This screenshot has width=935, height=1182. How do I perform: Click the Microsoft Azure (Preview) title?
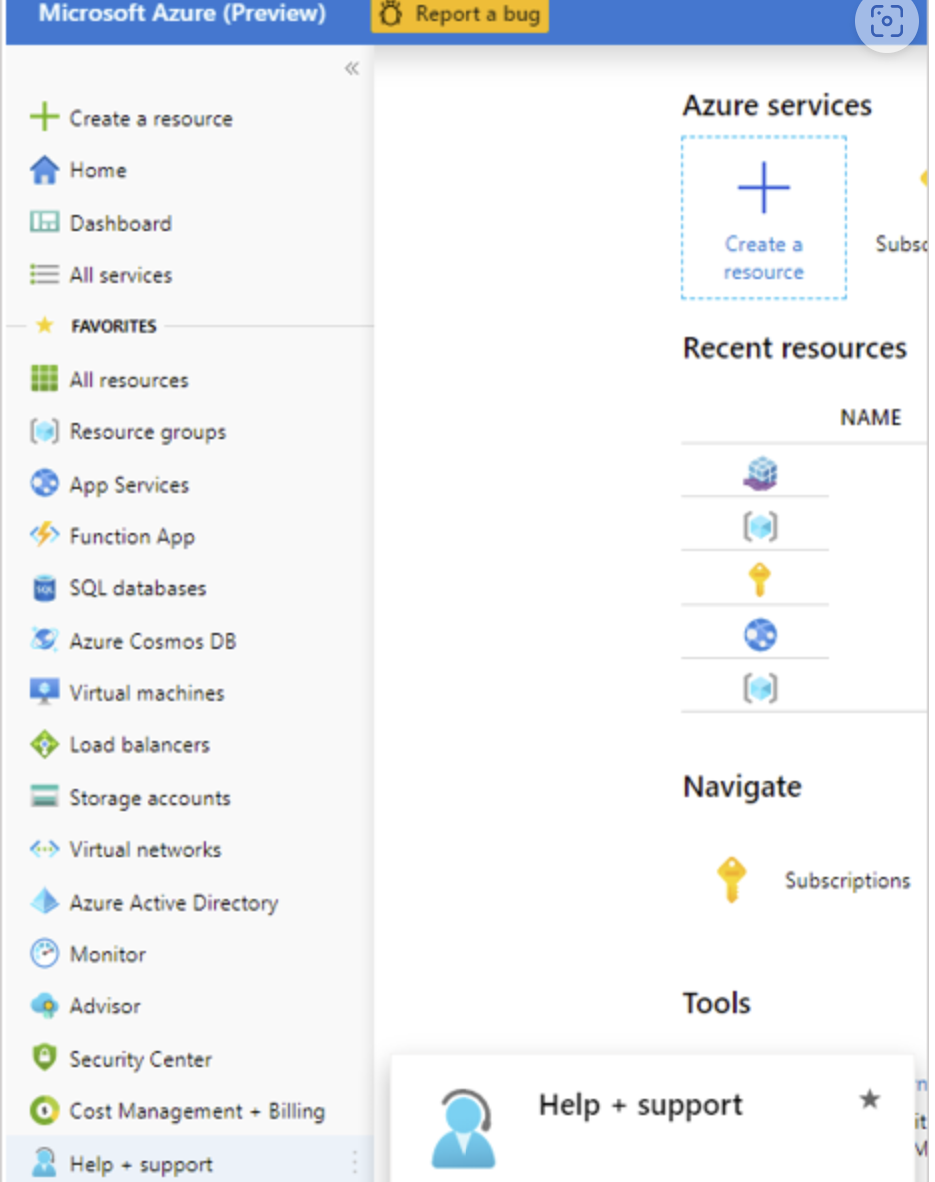[x=182, y=13]
